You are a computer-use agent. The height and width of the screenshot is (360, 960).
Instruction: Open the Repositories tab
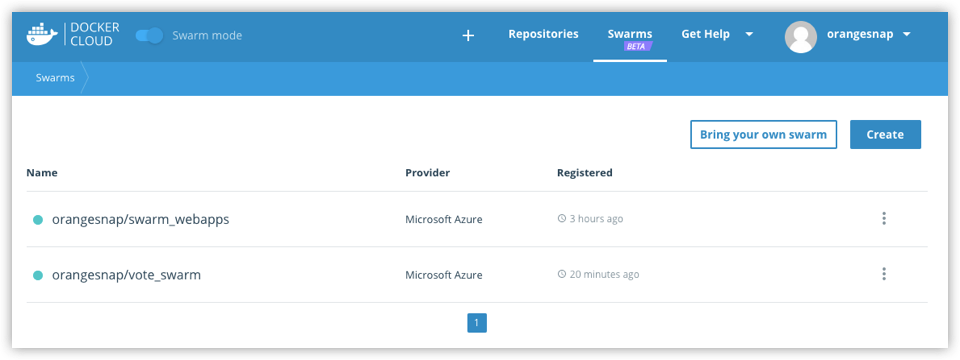(x=543, y=34)
